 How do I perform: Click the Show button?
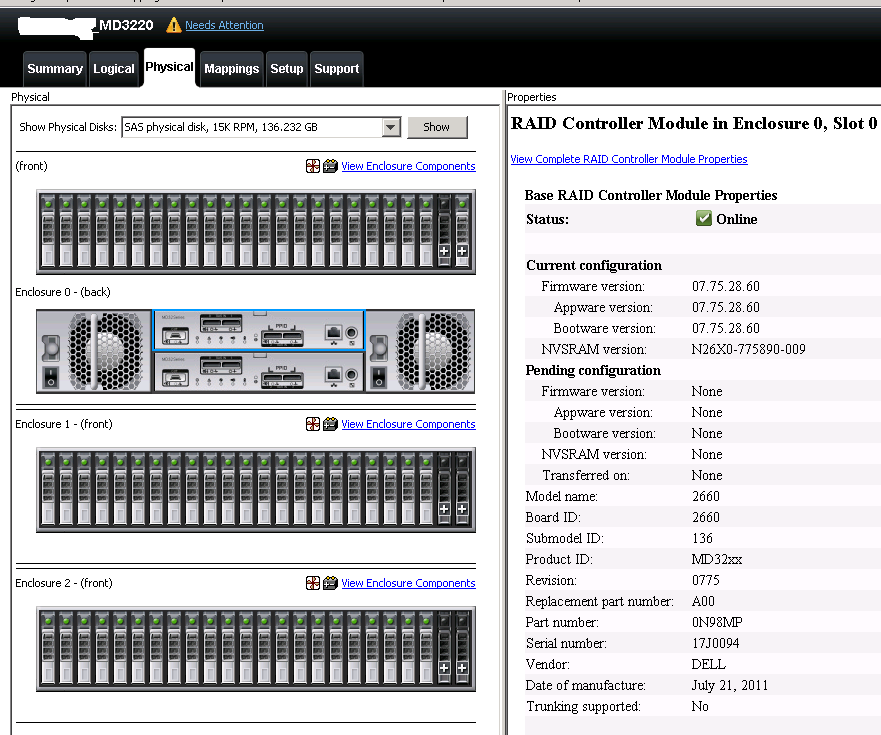tap(437, 128)
